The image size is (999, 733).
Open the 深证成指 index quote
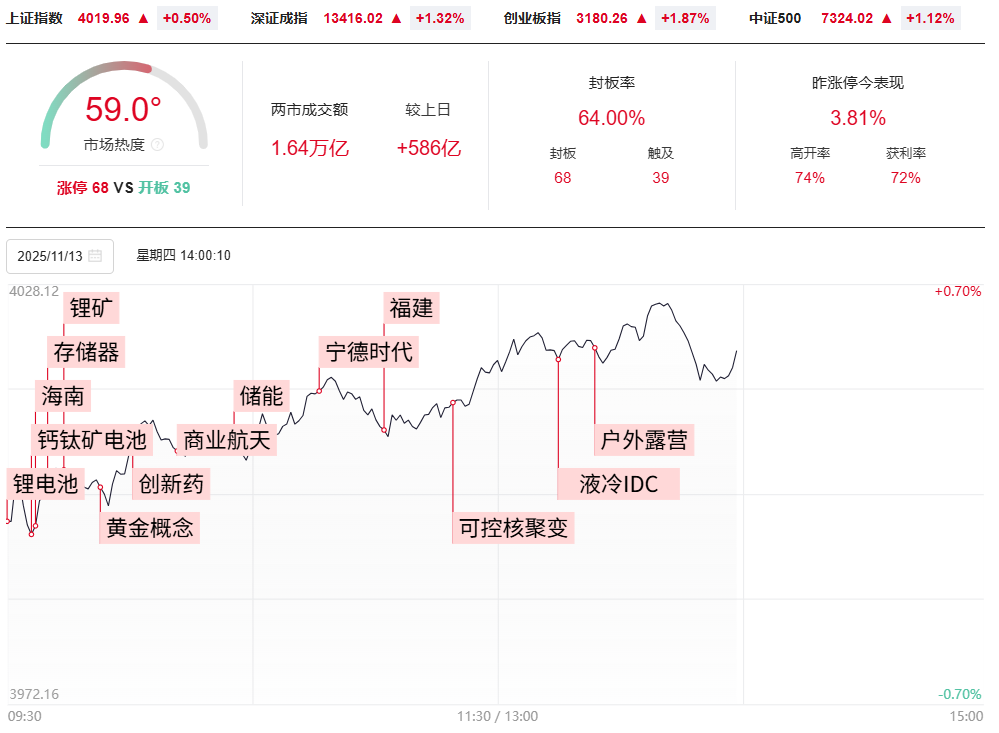click(x=279, y=18)
